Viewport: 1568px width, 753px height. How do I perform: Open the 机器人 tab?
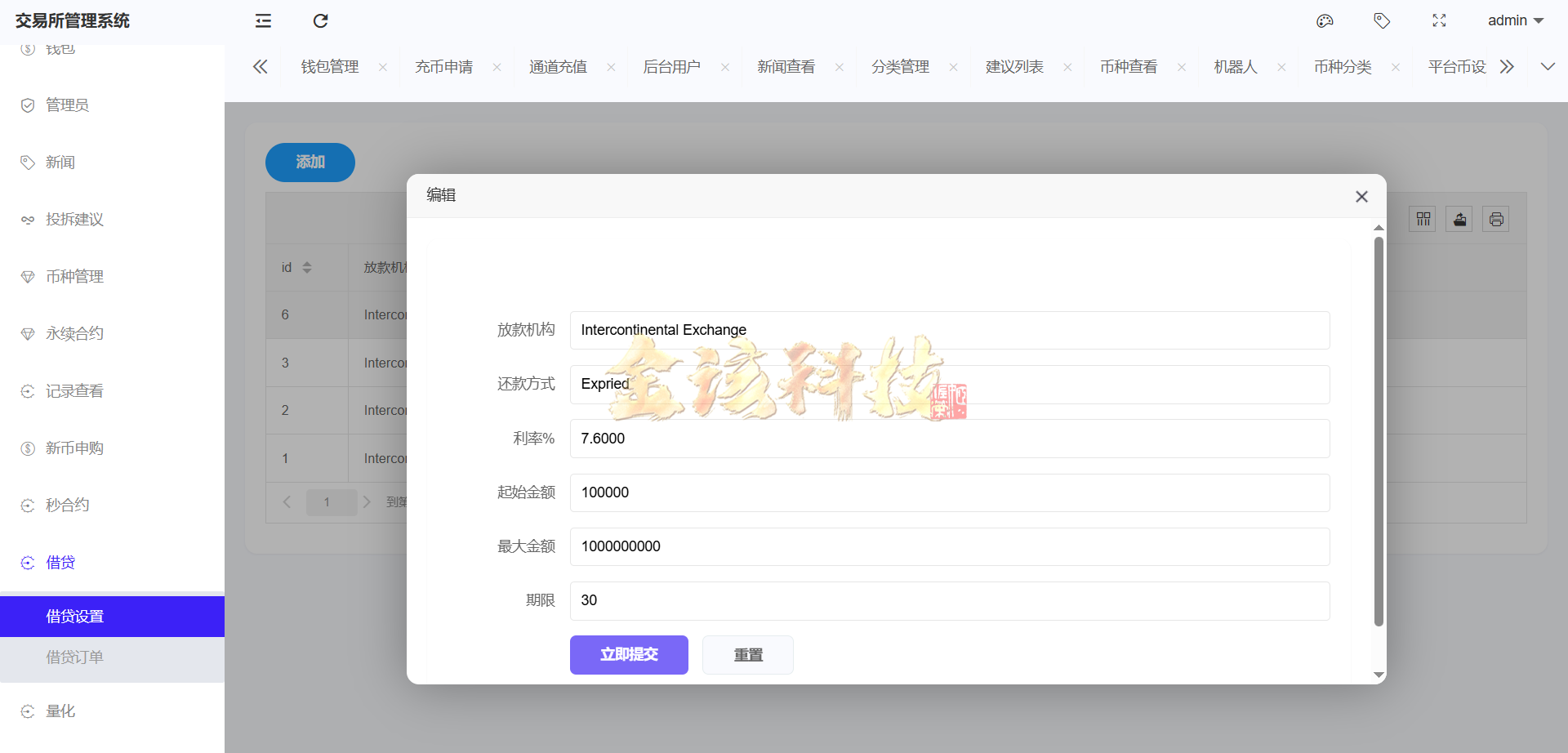click(1235, 66)
